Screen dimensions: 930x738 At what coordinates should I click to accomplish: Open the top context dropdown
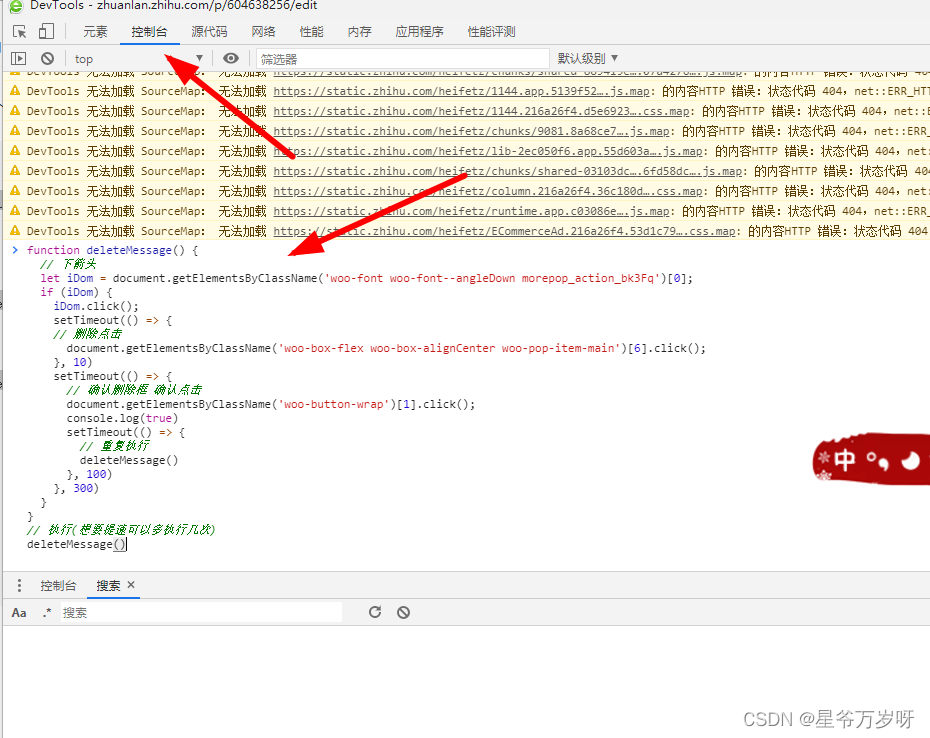[139, 59]
